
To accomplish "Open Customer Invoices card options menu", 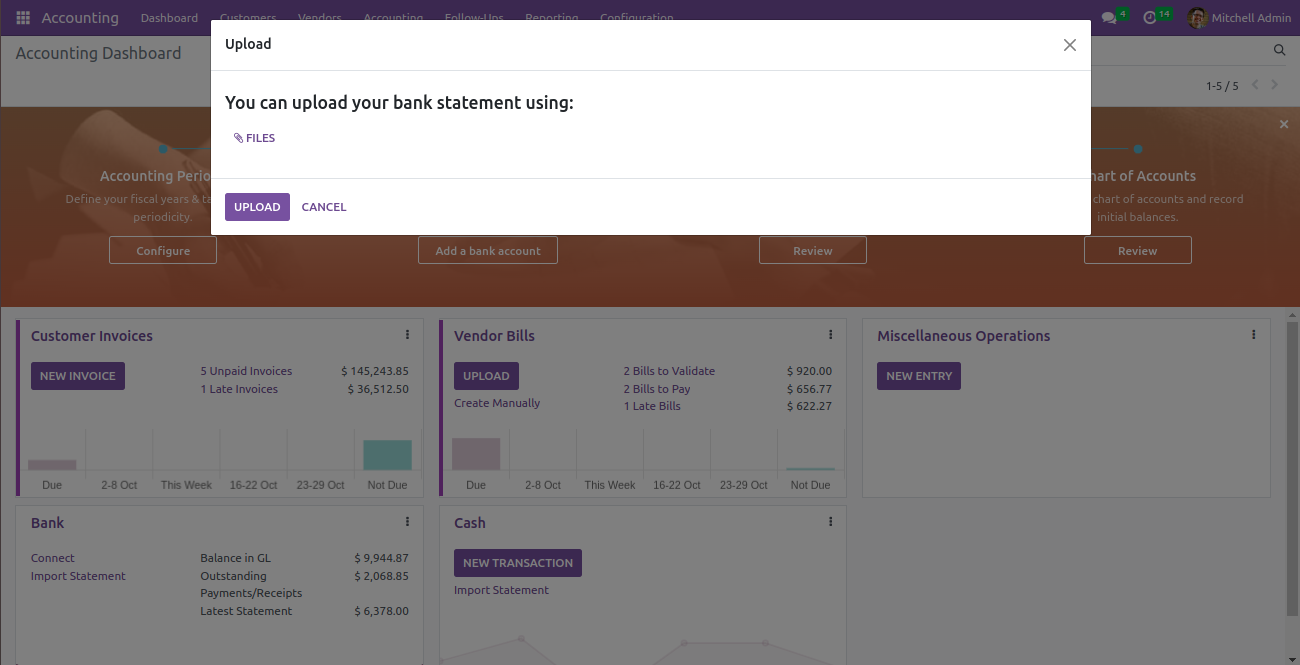I will [407, 335].
